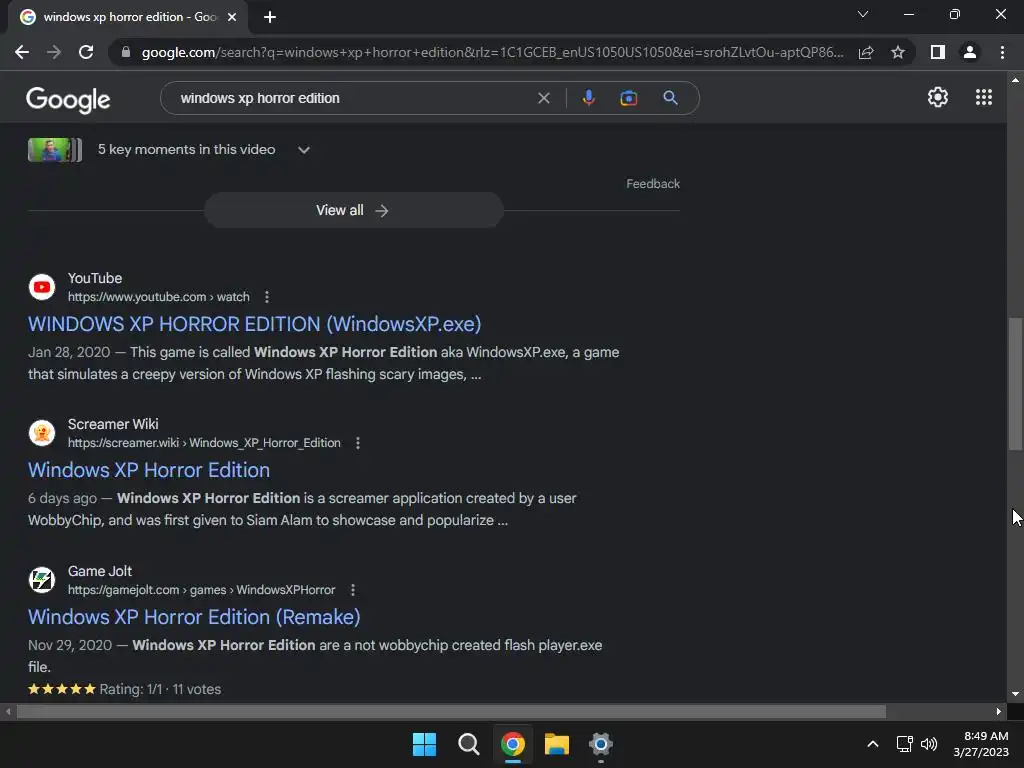Open taskbar Search
This screenshot has width=1024, height=768.
click(x=468, y=744)
